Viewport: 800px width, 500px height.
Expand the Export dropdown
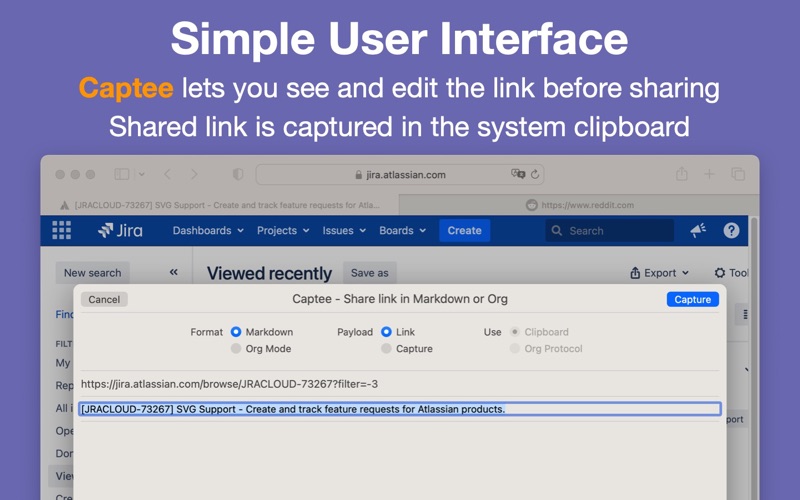pos(659,273)
